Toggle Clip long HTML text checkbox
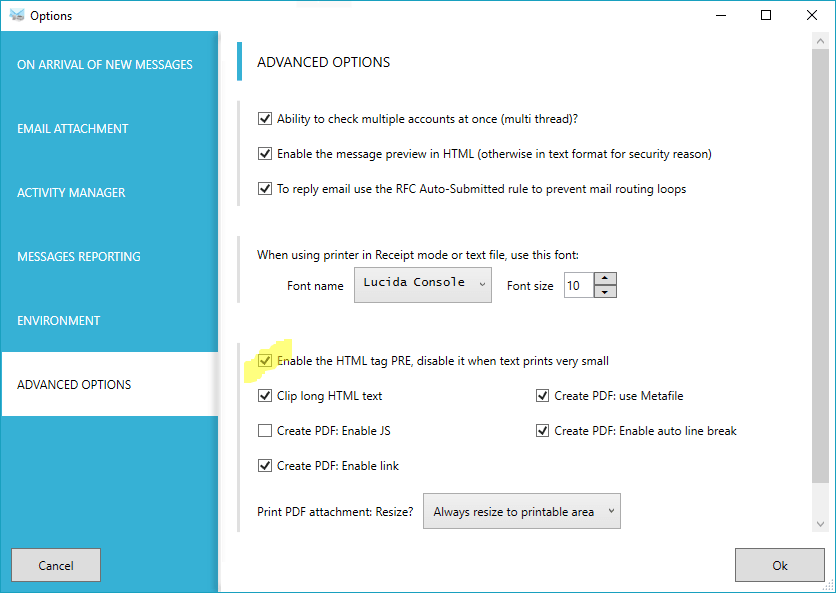836x593 pixels. pos(265,396)
